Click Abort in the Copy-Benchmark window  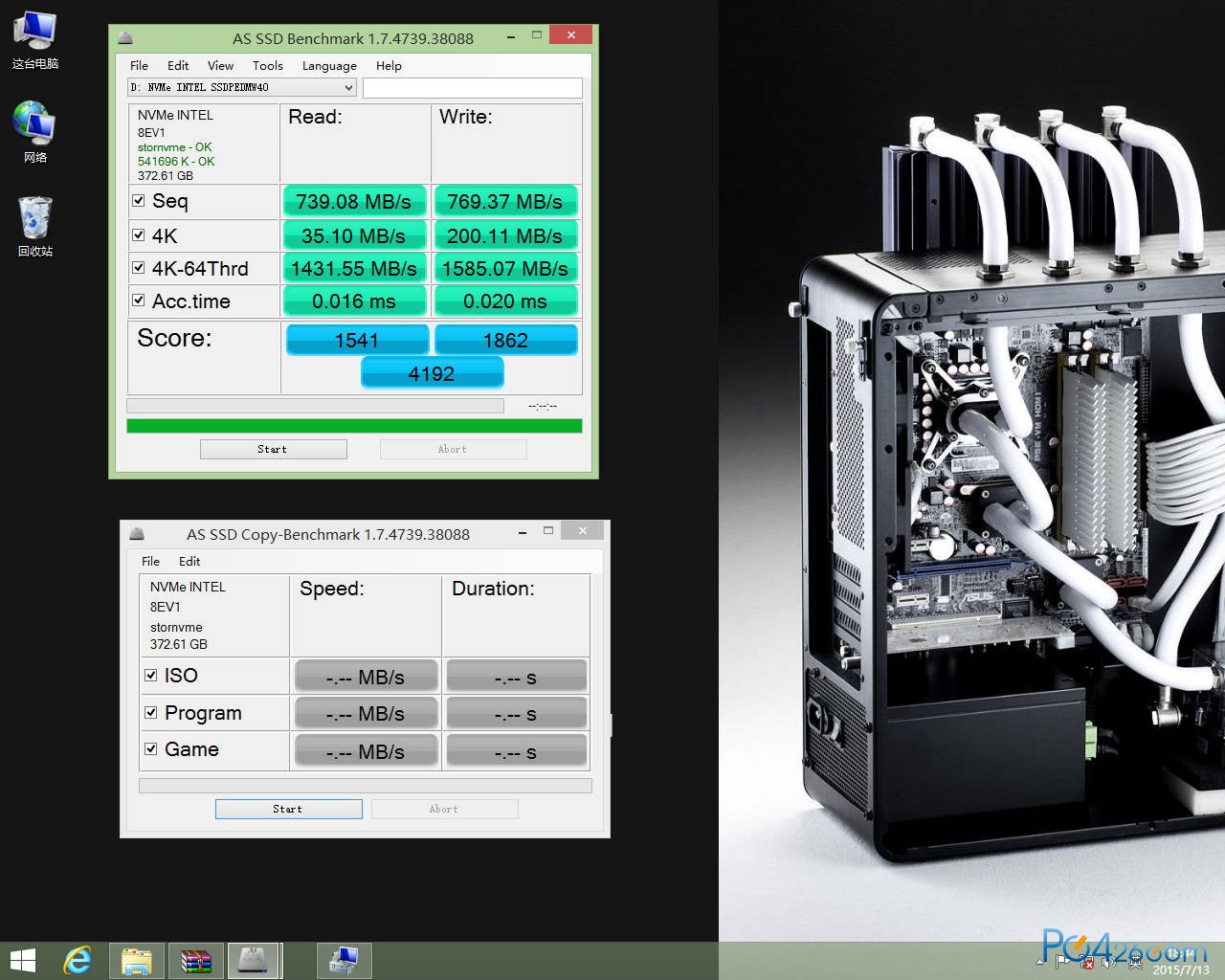(x=444, y=809)
